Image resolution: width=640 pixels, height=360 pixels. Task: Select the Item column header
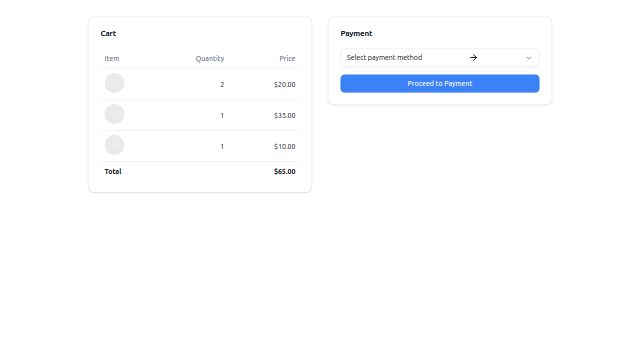point(112,58)
